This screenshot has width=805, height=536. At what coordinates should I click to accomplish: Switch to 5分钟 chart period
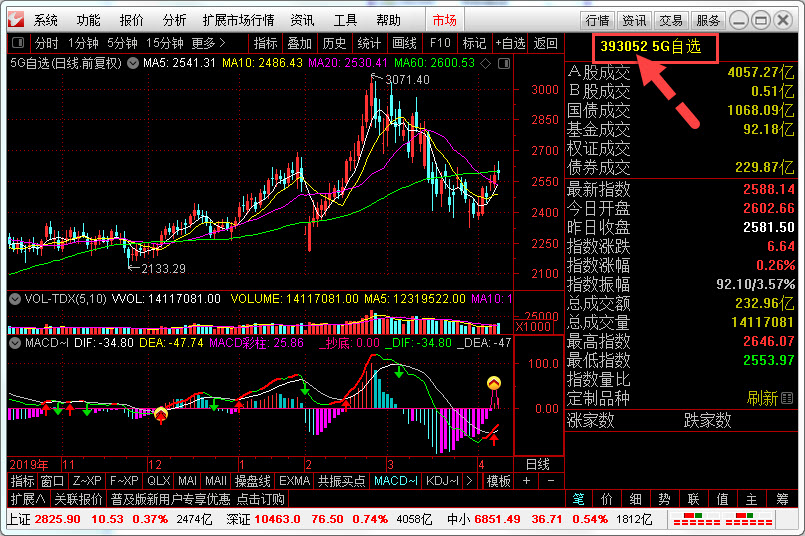click(x=122, y=43)
